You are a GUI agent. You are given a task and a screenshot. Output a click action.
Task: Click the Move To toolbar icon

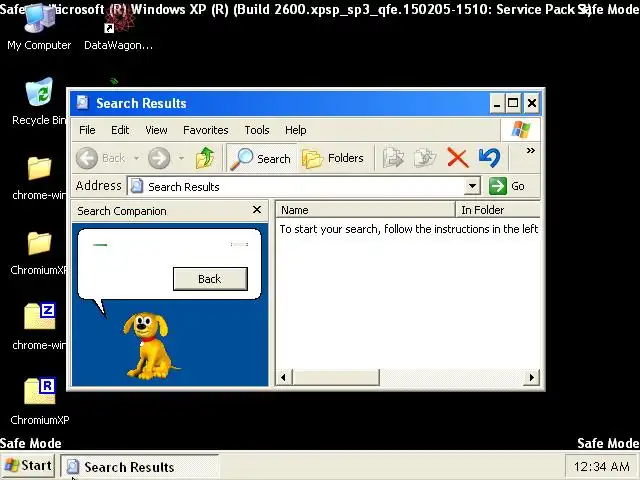[x=393, y=158]
